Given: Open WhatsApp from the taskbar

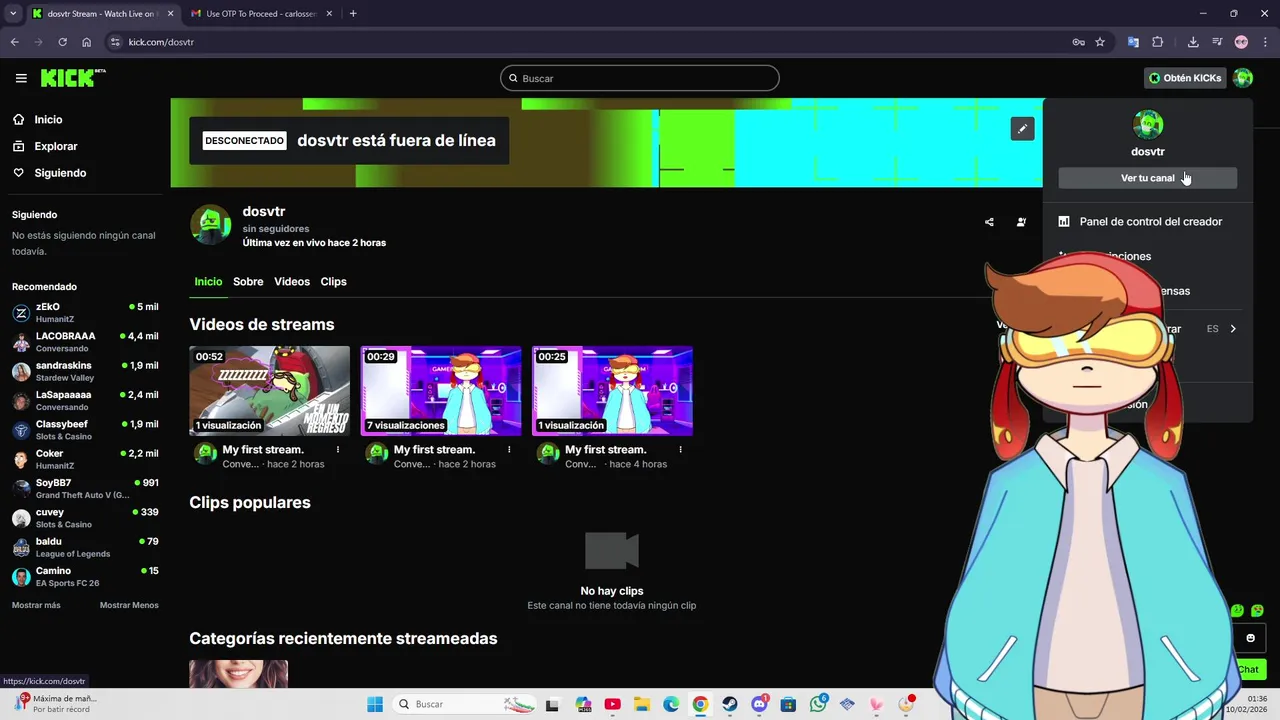Looking at the screenshot, I should (x=818, y=704).
